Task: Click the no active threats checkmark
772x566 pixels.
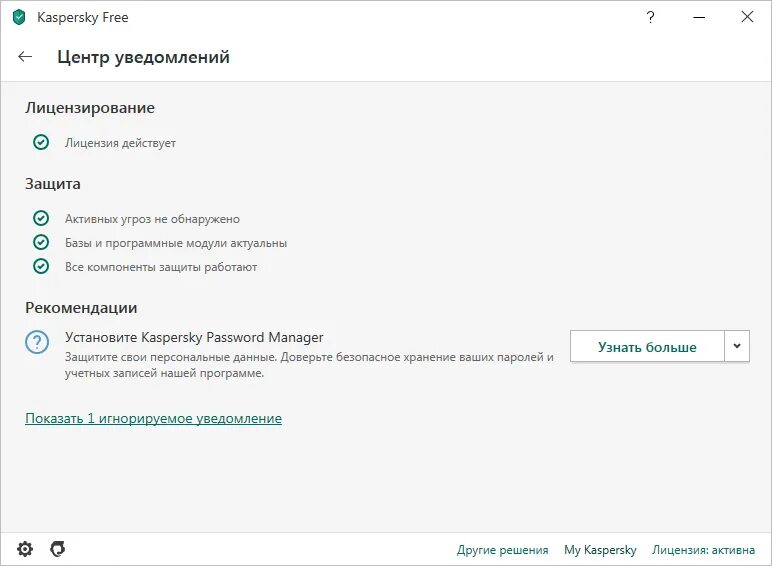Action: 41,218
